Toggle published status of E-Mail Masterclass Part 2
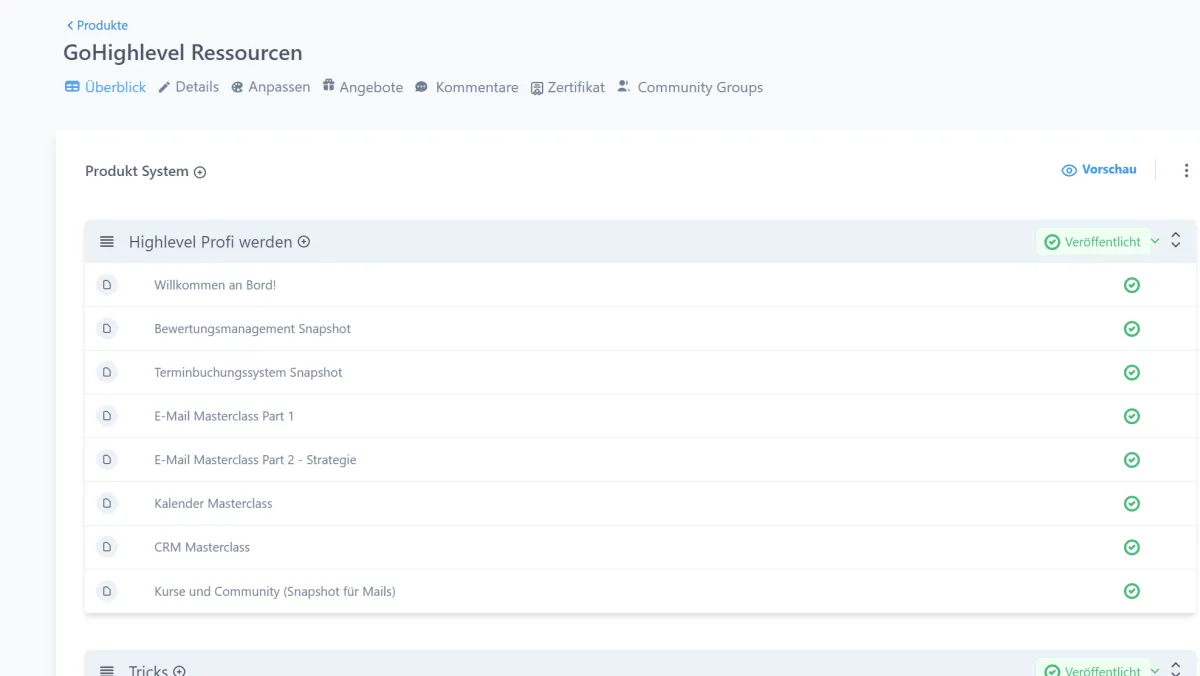Viewport: 1200px width, 676px height. click(1132, 460)
